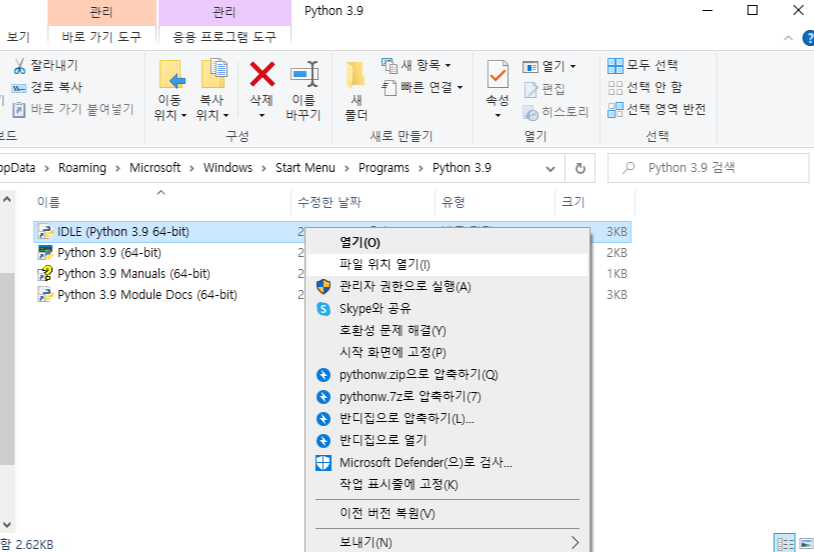Open the Easy access (빠른 연결) dropdown
Screen dimensions: 814x552
[x=422, y=87]
